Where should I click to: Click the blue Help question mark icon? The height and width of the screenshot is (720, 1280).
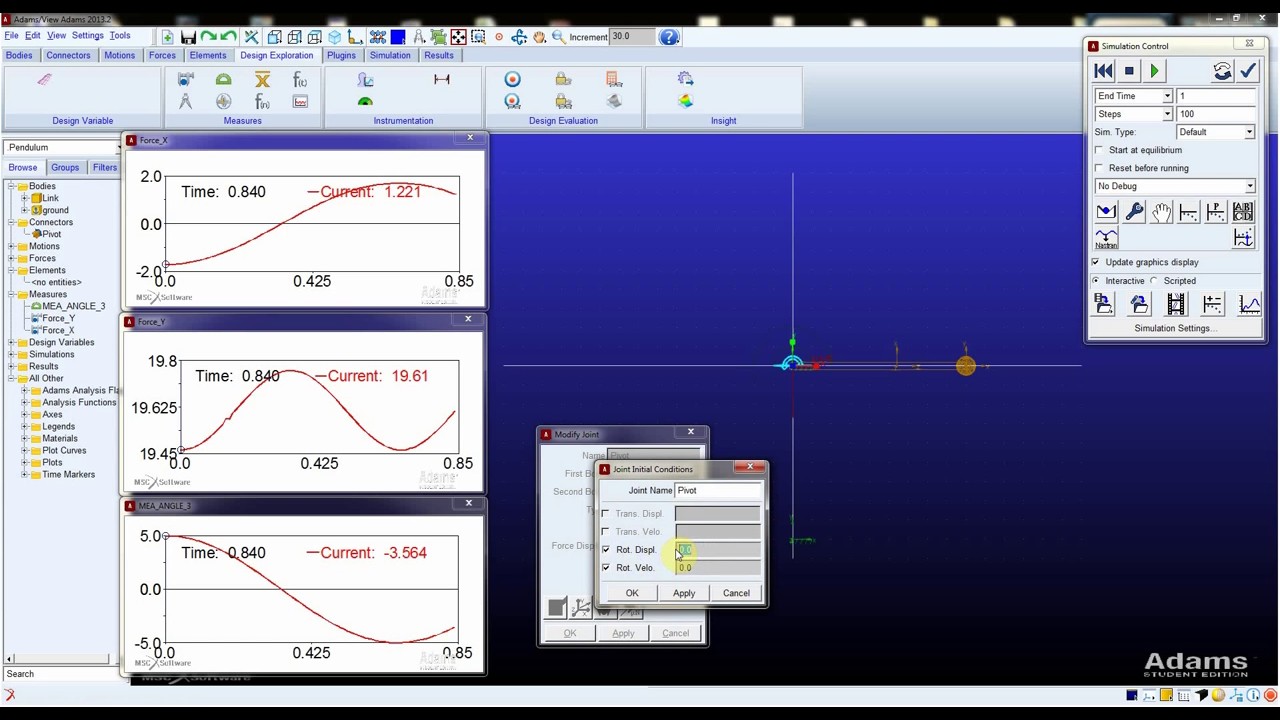[669, 37]
